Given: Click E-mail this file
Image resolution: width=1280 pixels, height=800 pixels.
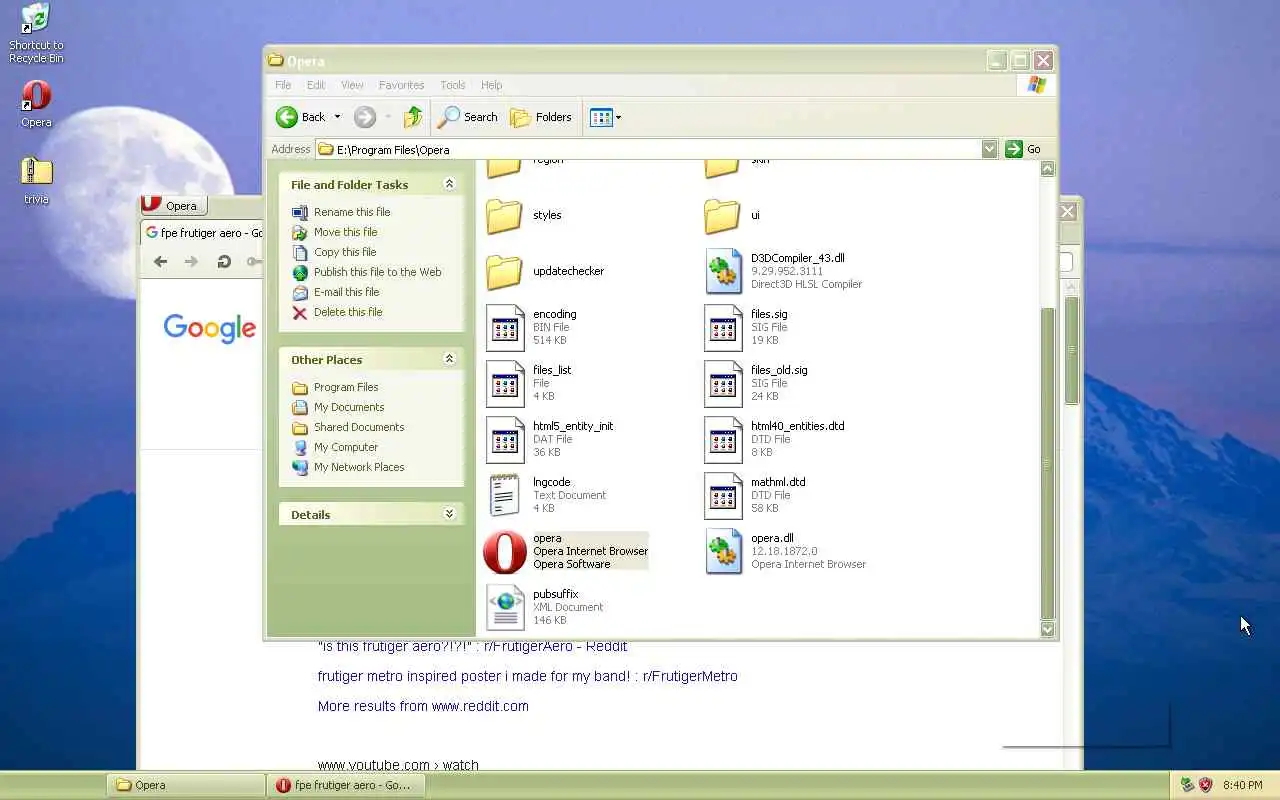Looking at the screenshot, I should tap(336, 292).
